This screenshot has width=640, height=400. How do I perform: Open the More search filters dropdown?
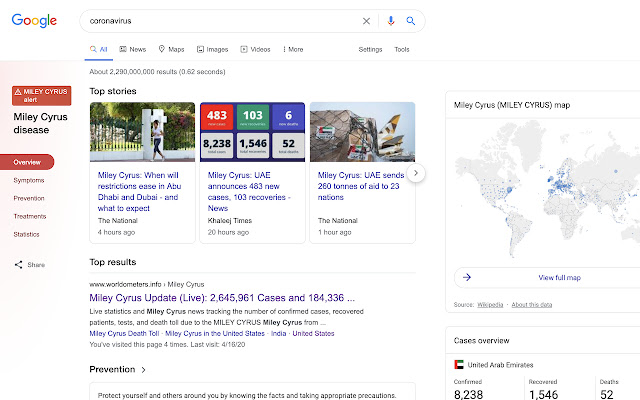coord(293,49)
